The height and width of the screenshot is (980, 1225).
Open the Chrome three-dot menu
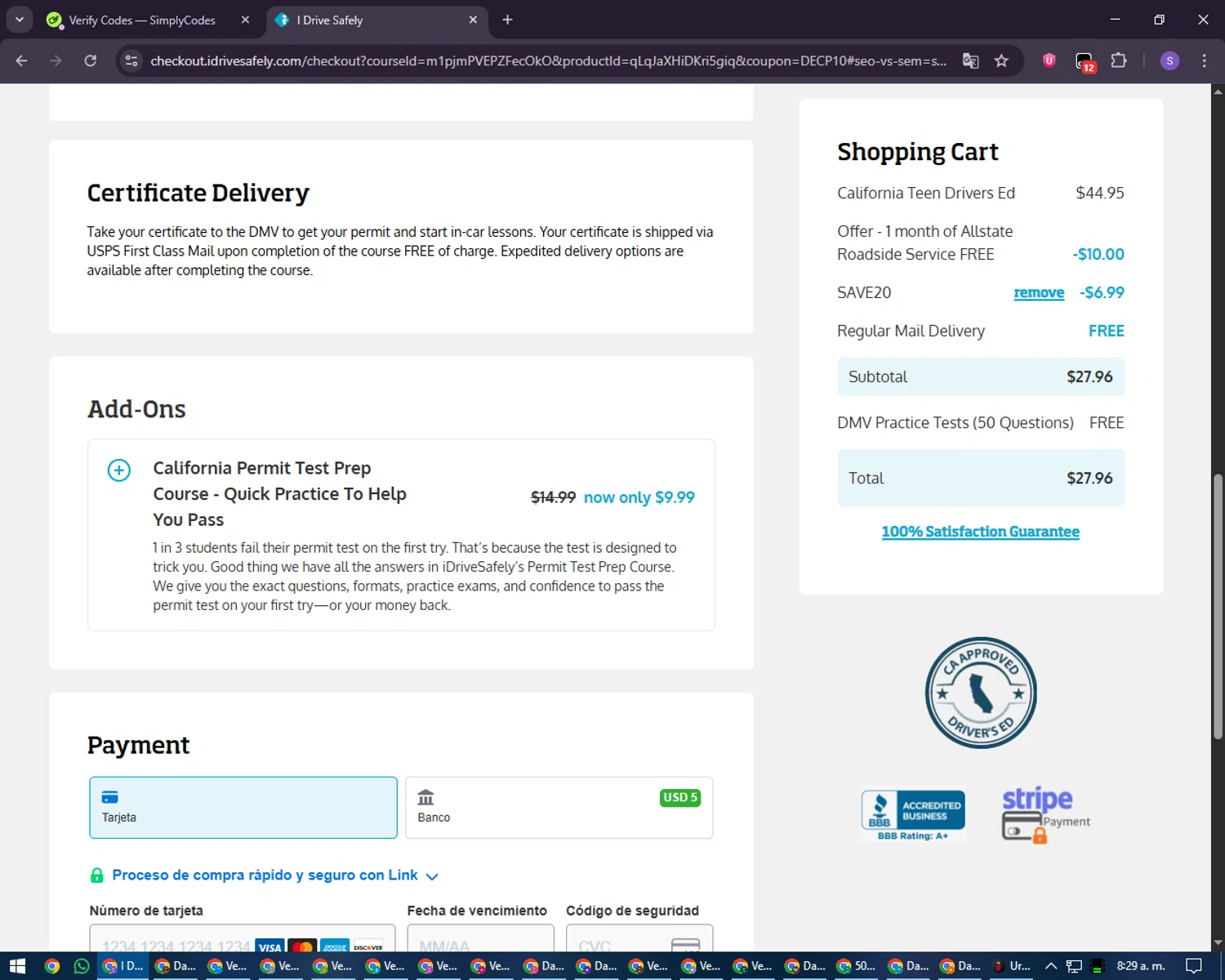click(x=1204, y=60)
